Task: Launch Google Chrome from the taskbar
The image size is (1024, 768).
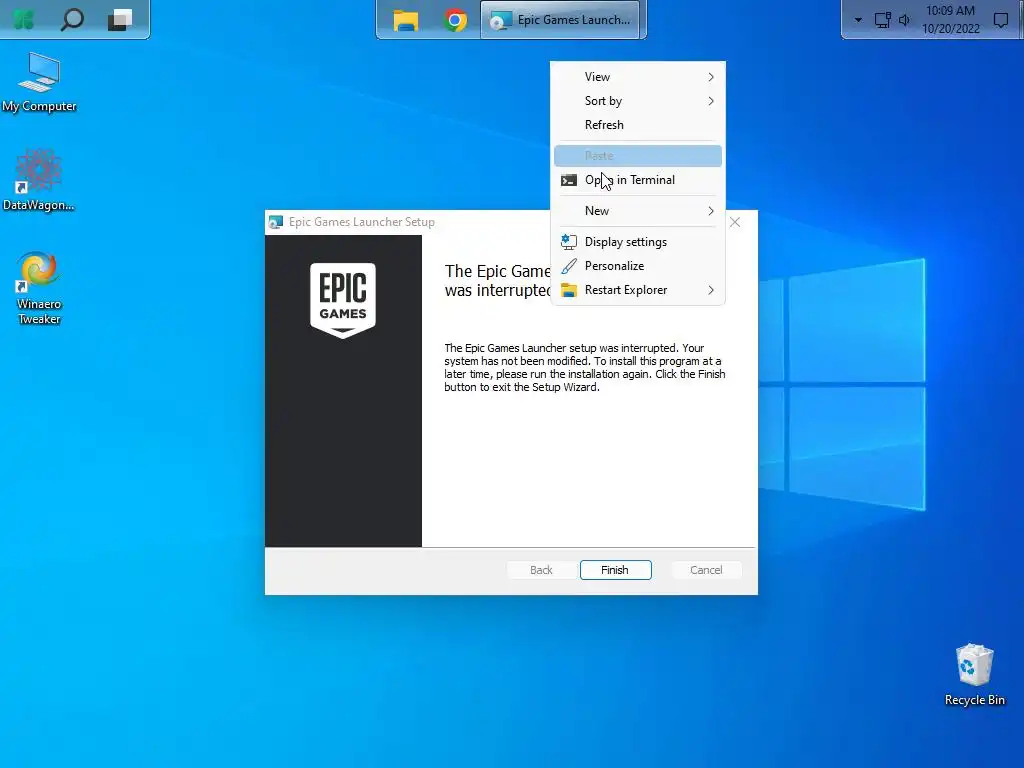Action: click(456, 20)
